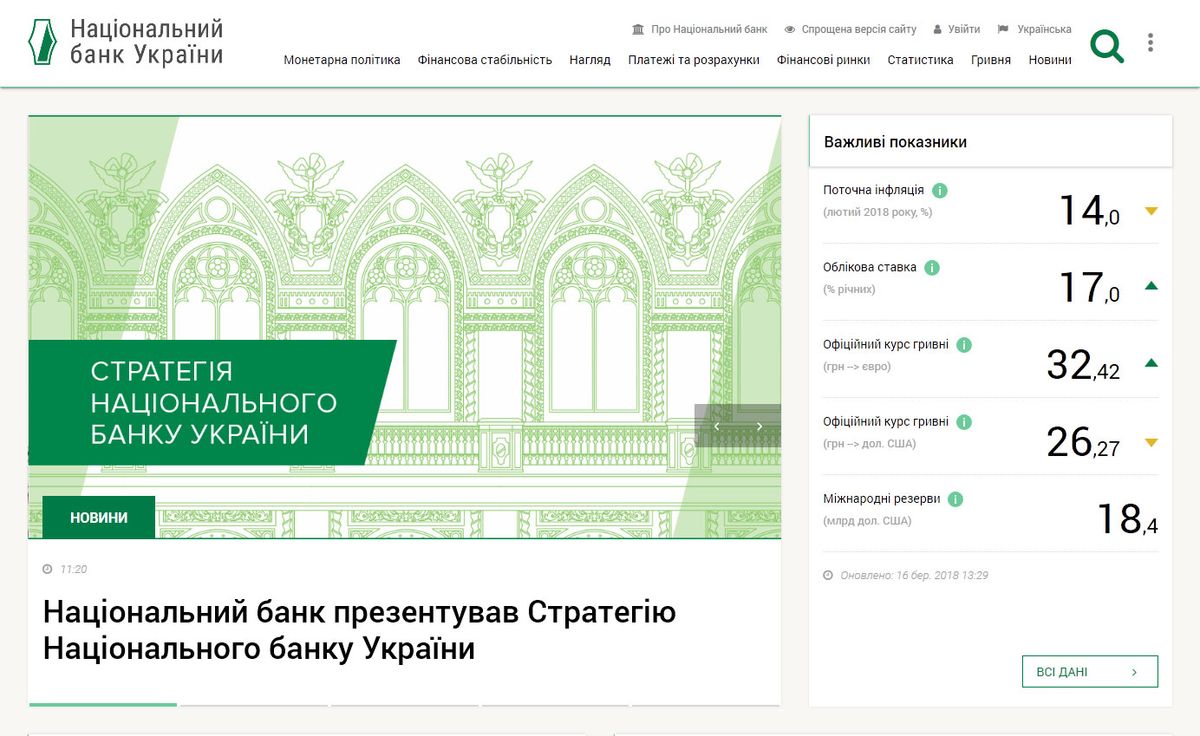Click the up arrow next to rate 17,0

(x=1151, y=286)
